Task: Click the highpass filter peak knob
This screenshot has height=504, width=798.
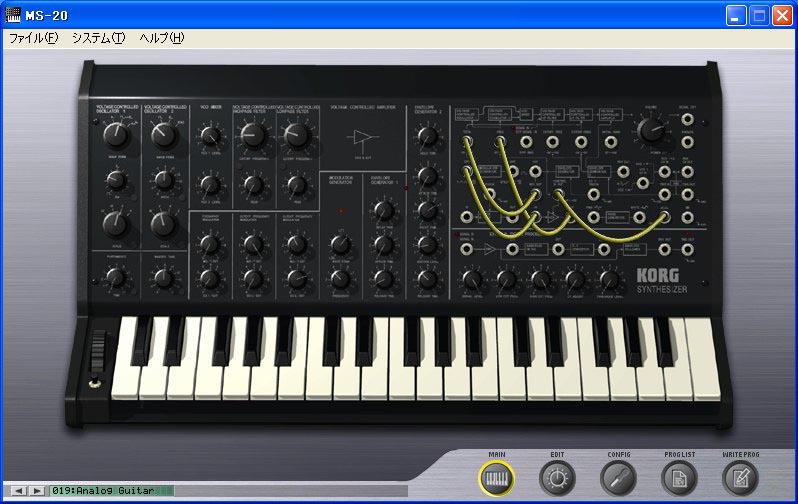Action: [x=253, y=185]
